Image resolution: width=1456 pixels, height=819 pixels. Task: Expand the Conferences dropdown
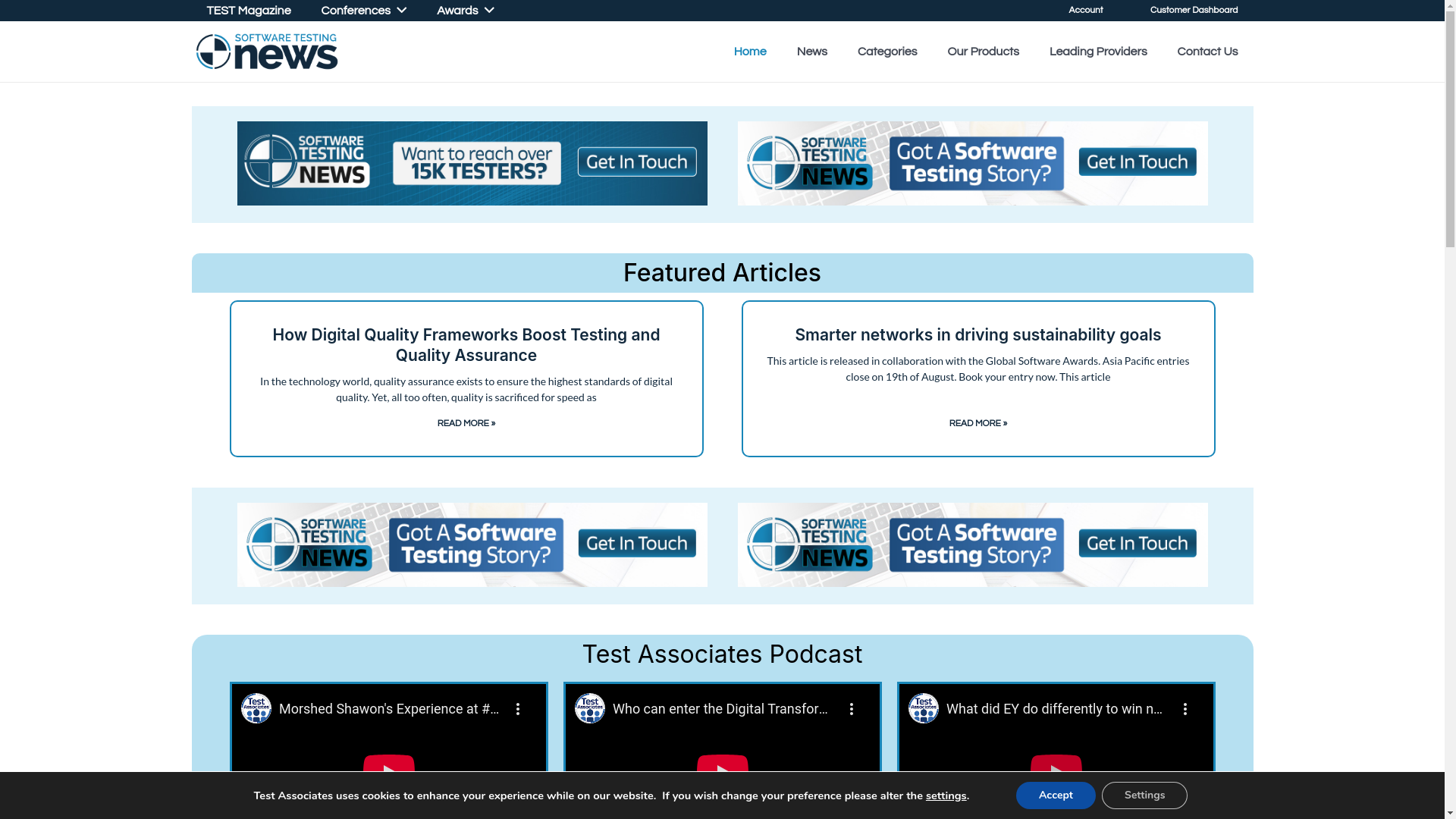363,11
